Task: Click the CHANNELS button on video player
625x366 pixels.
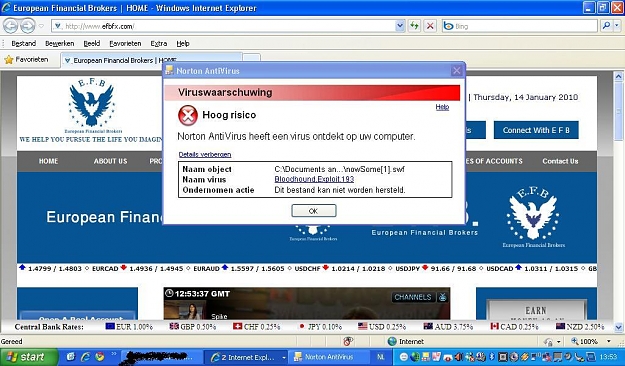Action: tap(413, 297)
